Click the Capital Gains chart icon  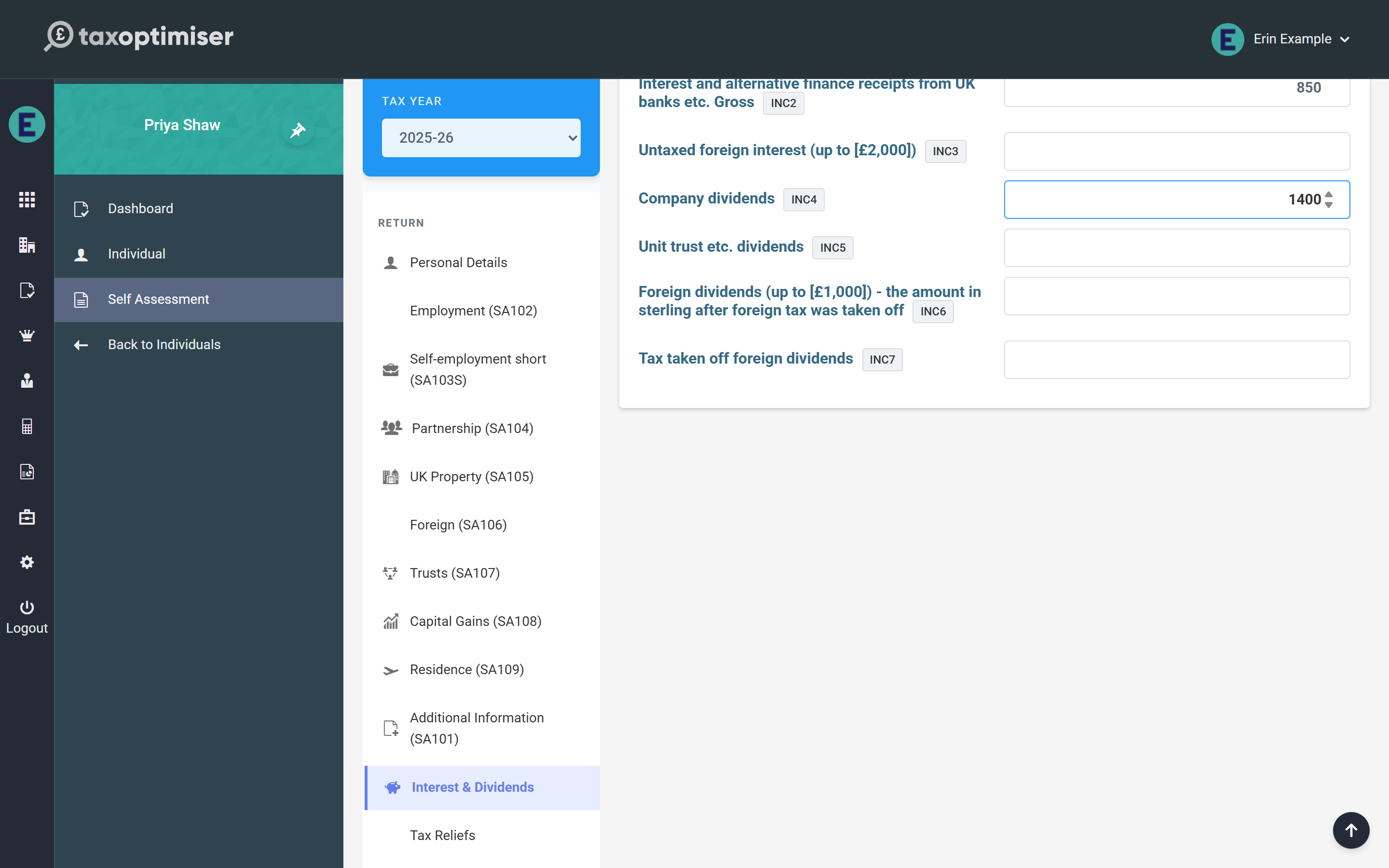pyautogui.click(x=390, y=621)
